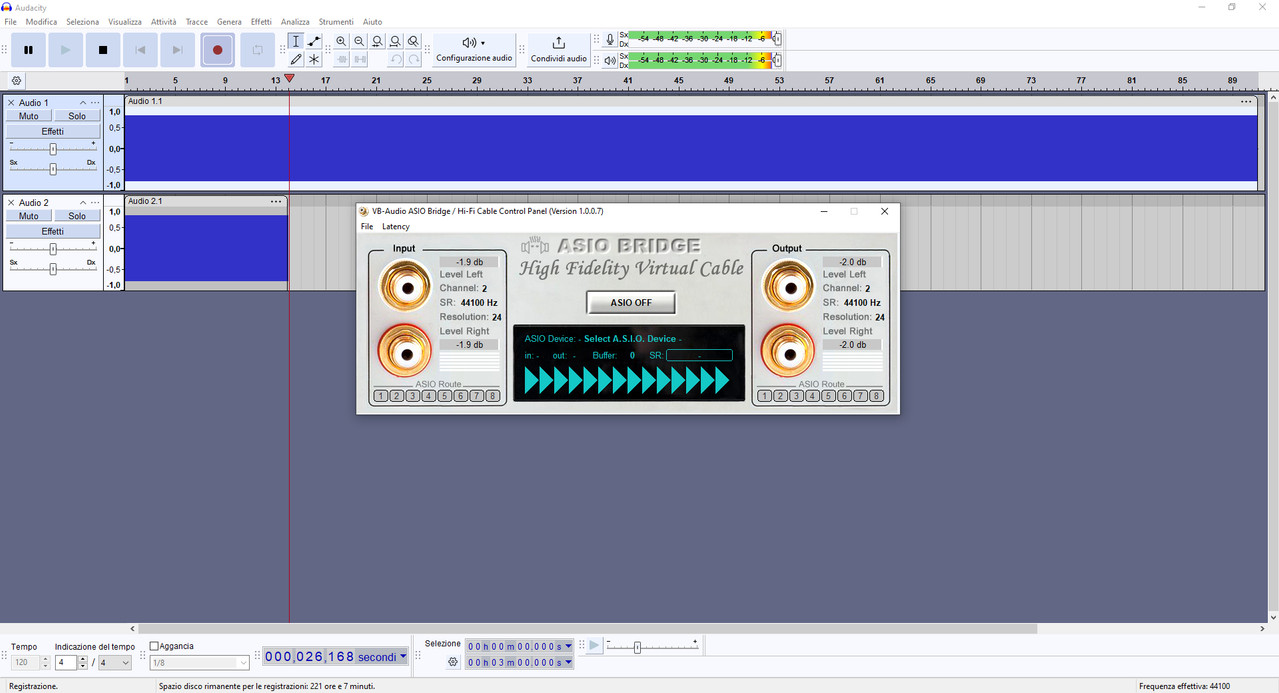
Task: Click the horizontal scrollbar of timeline
Action: coord(588,629)
